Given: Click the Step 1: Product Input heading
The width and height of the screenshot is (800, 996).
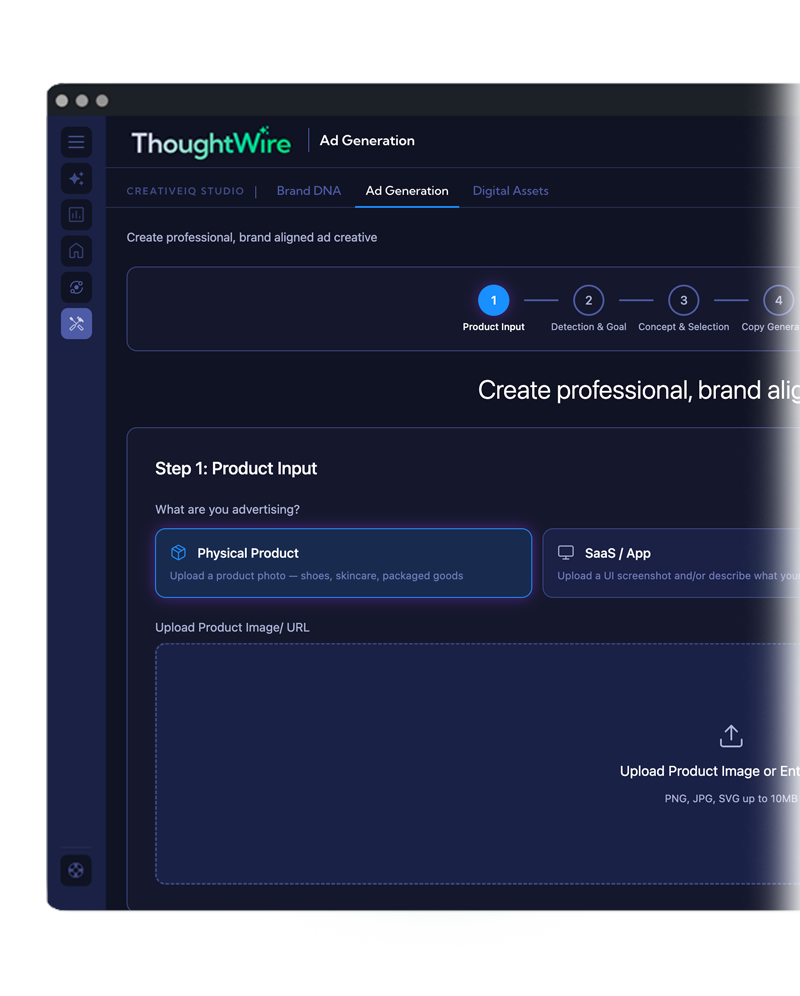Looking at the screenshot, I should pos(236,469).
